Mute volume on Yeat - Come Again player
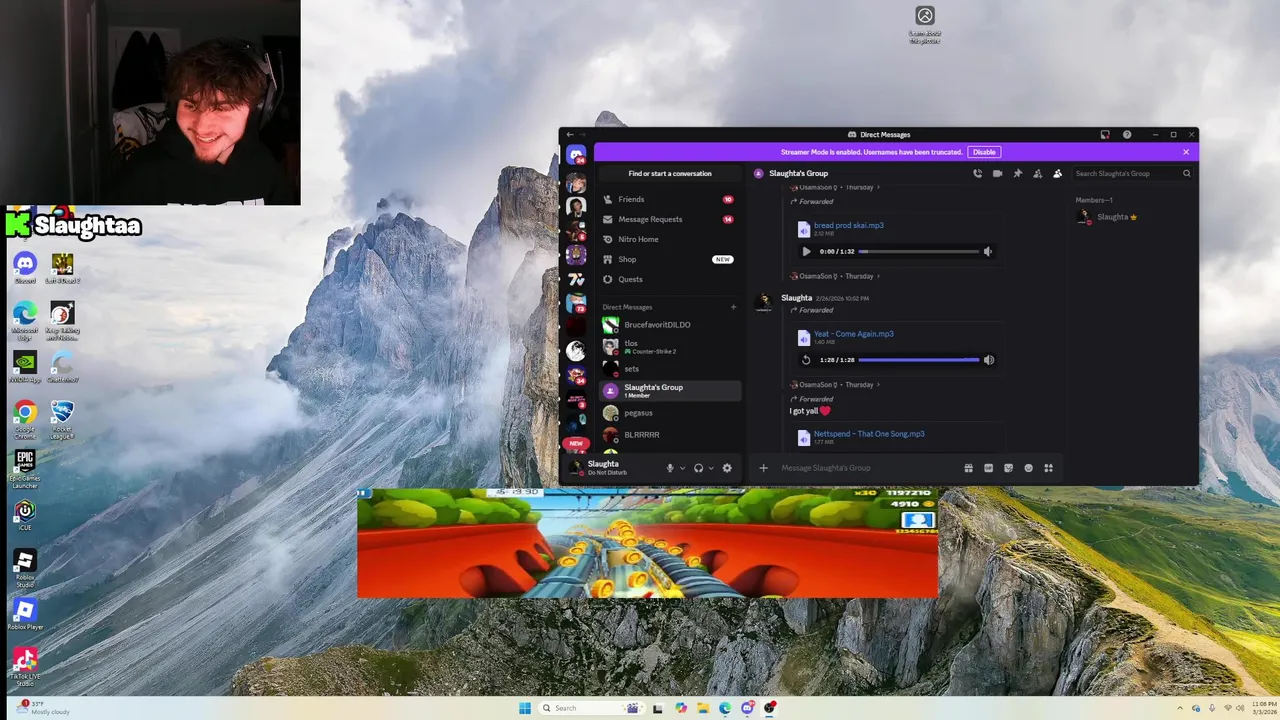The height and width of the screenshot is (720, 1280). tap(989, 360)
